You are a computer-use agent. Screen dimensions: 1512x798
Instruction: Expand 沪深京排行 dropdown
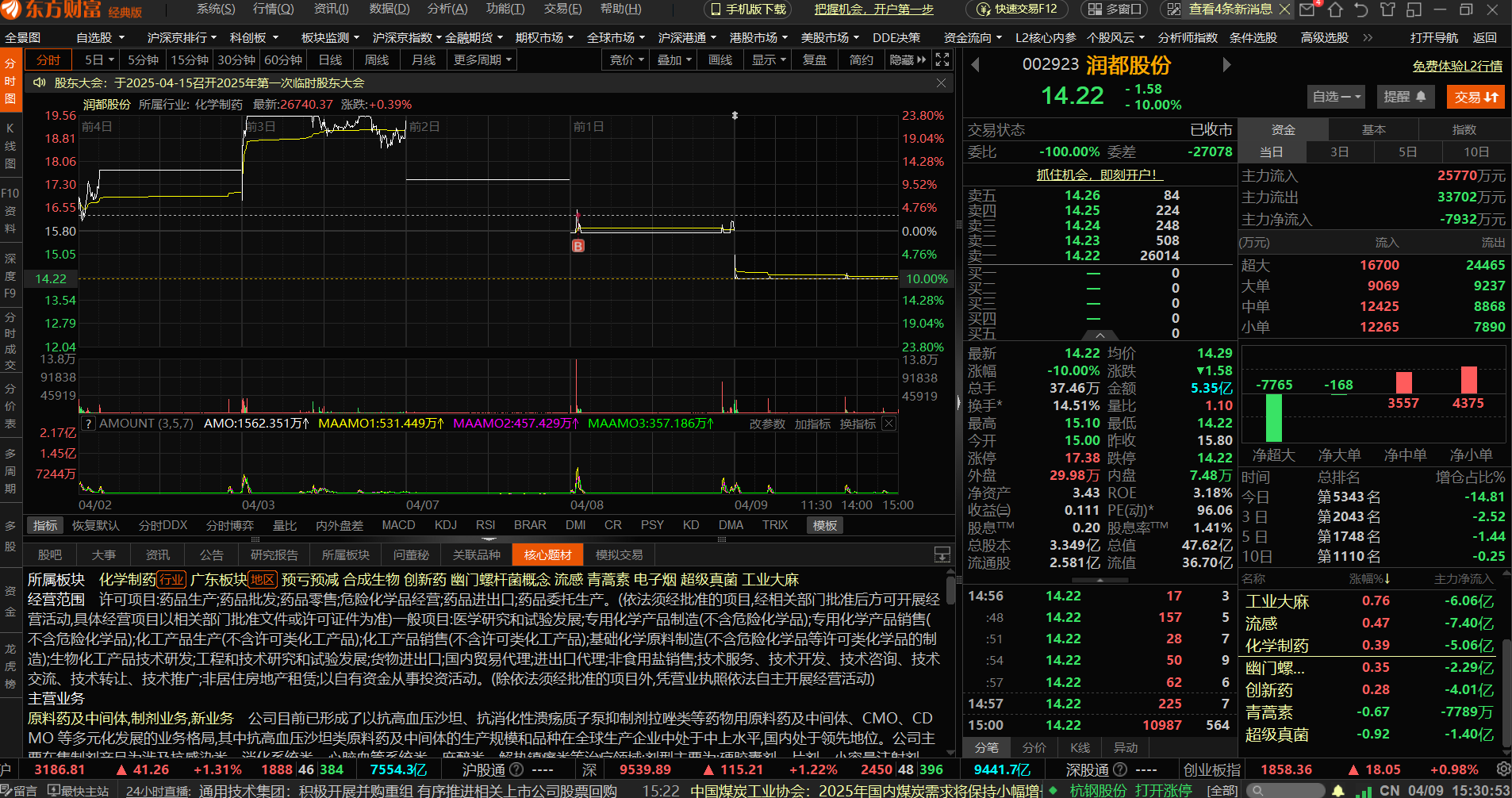coord(182,37)
